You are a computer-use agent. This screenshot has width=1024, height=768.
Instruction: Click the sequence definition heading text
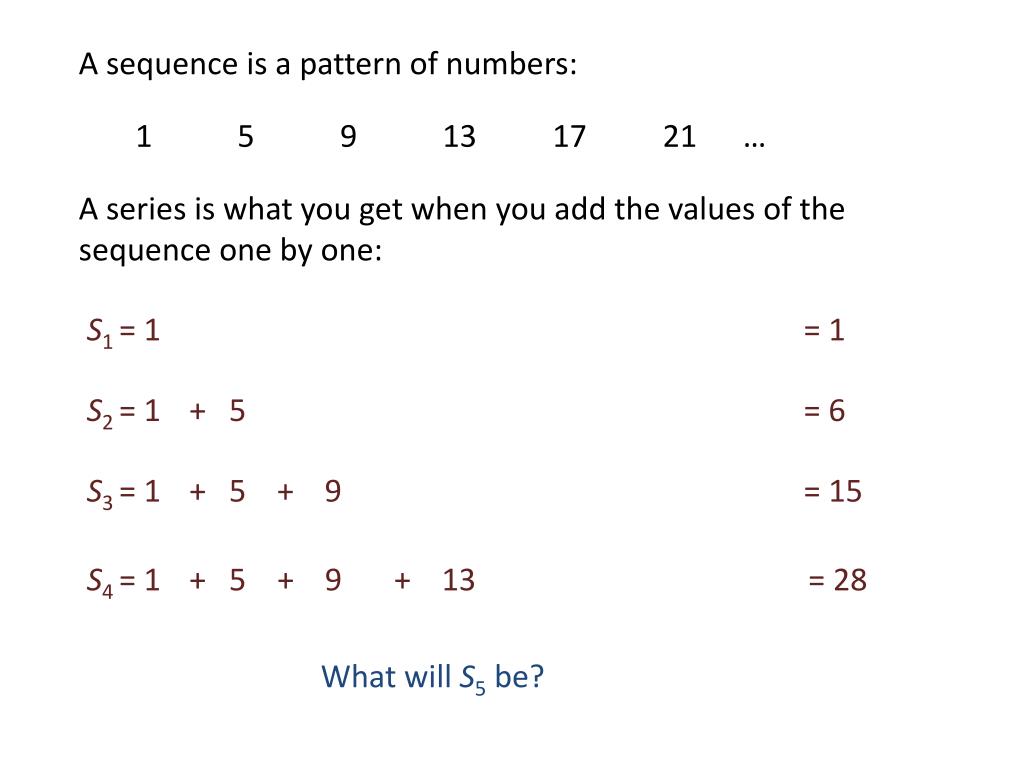328,65
